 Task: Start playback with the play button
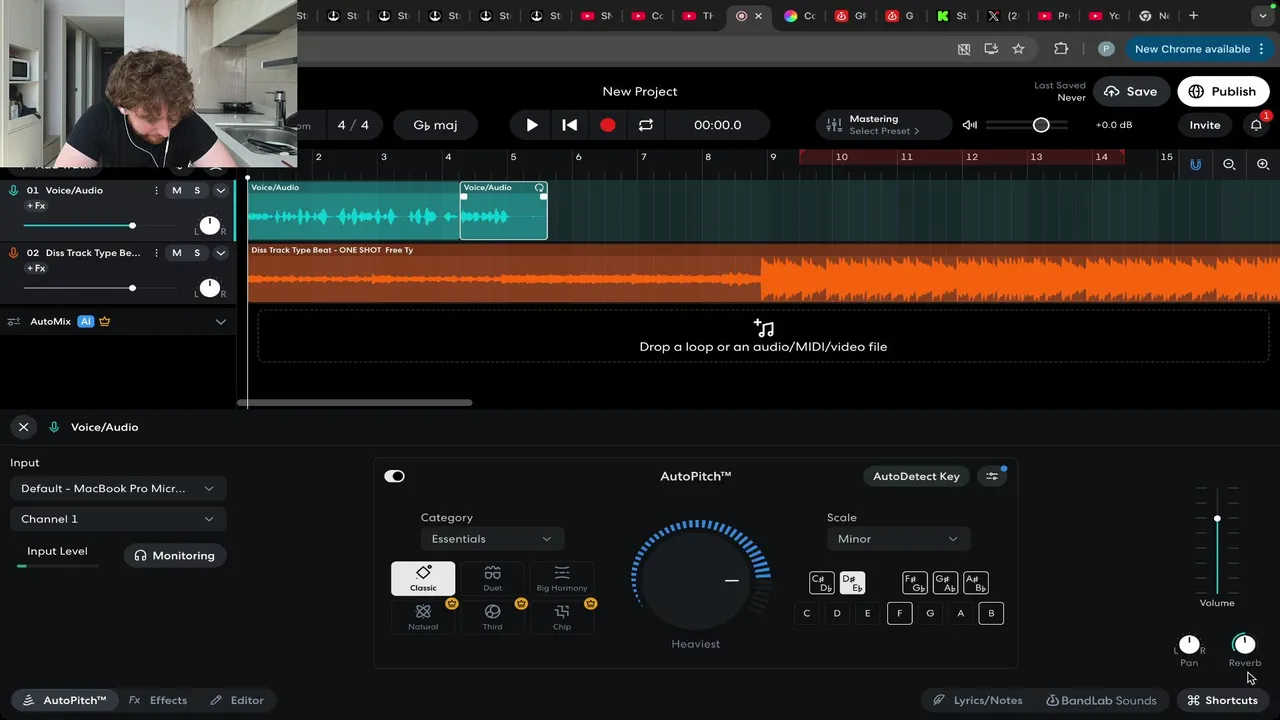[532, 125]
